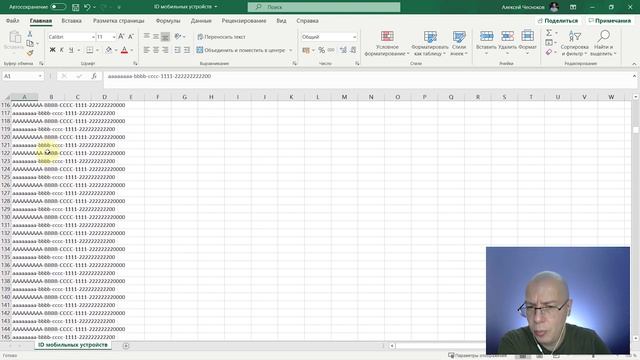Align text to middle of cell

click(156, 36)
